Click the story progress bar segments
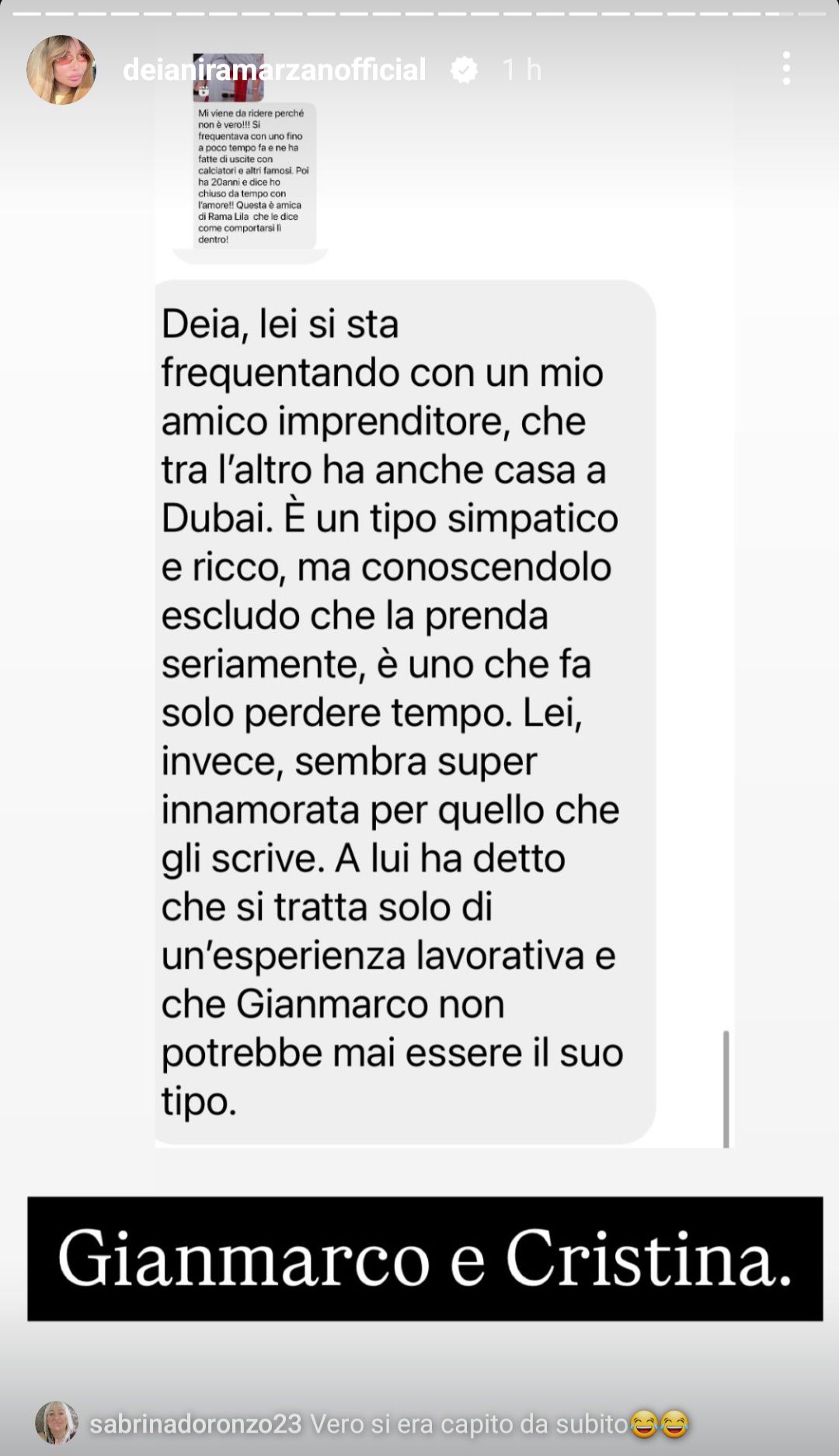 click(419, 14)
